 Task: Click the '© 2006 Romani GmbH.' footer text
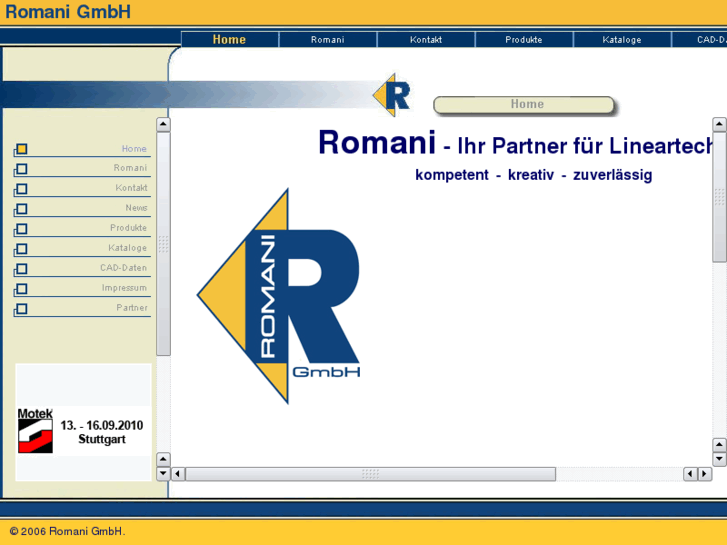67,532
